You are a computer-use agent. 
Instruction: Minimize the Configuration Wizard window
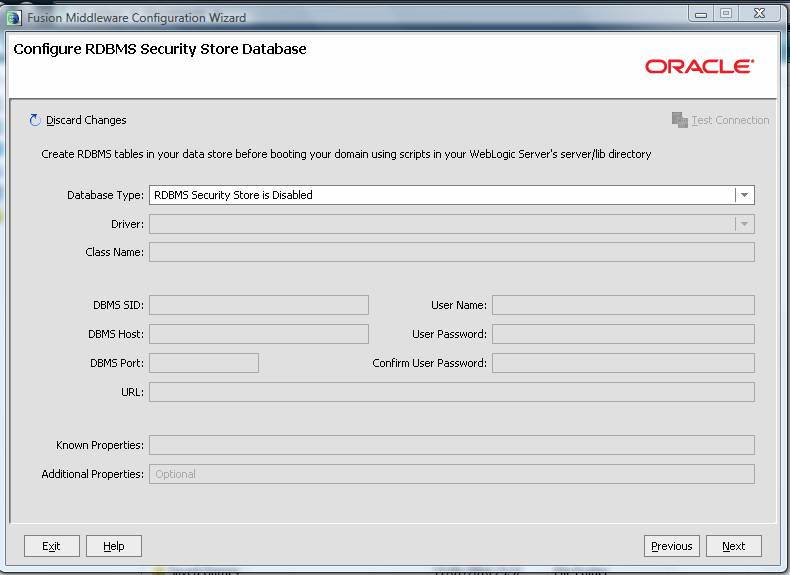click(x=701, y=14)
